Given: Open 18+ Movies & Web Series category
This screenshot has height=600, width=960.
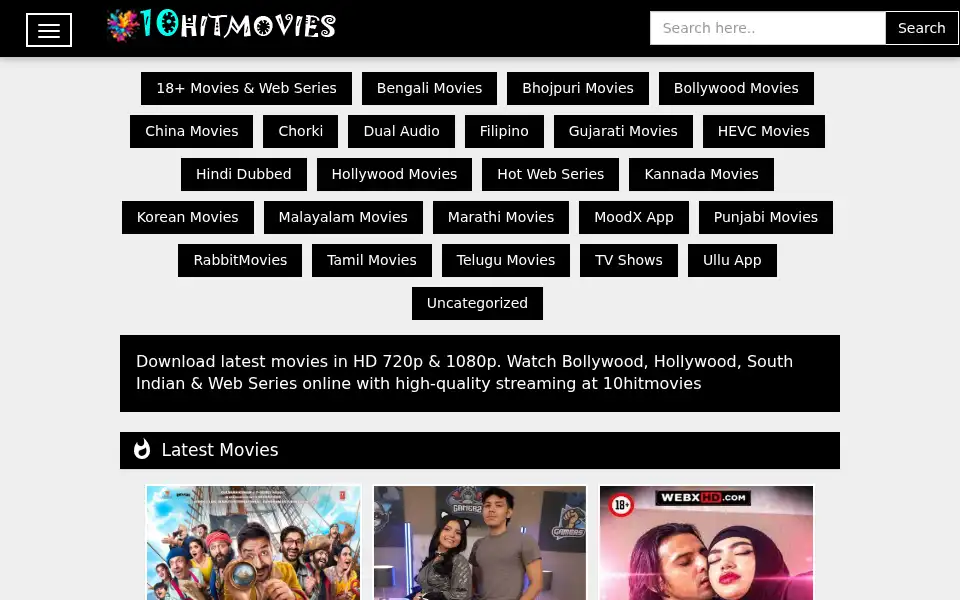Looking at the screenshot, I should pos(246,88).
